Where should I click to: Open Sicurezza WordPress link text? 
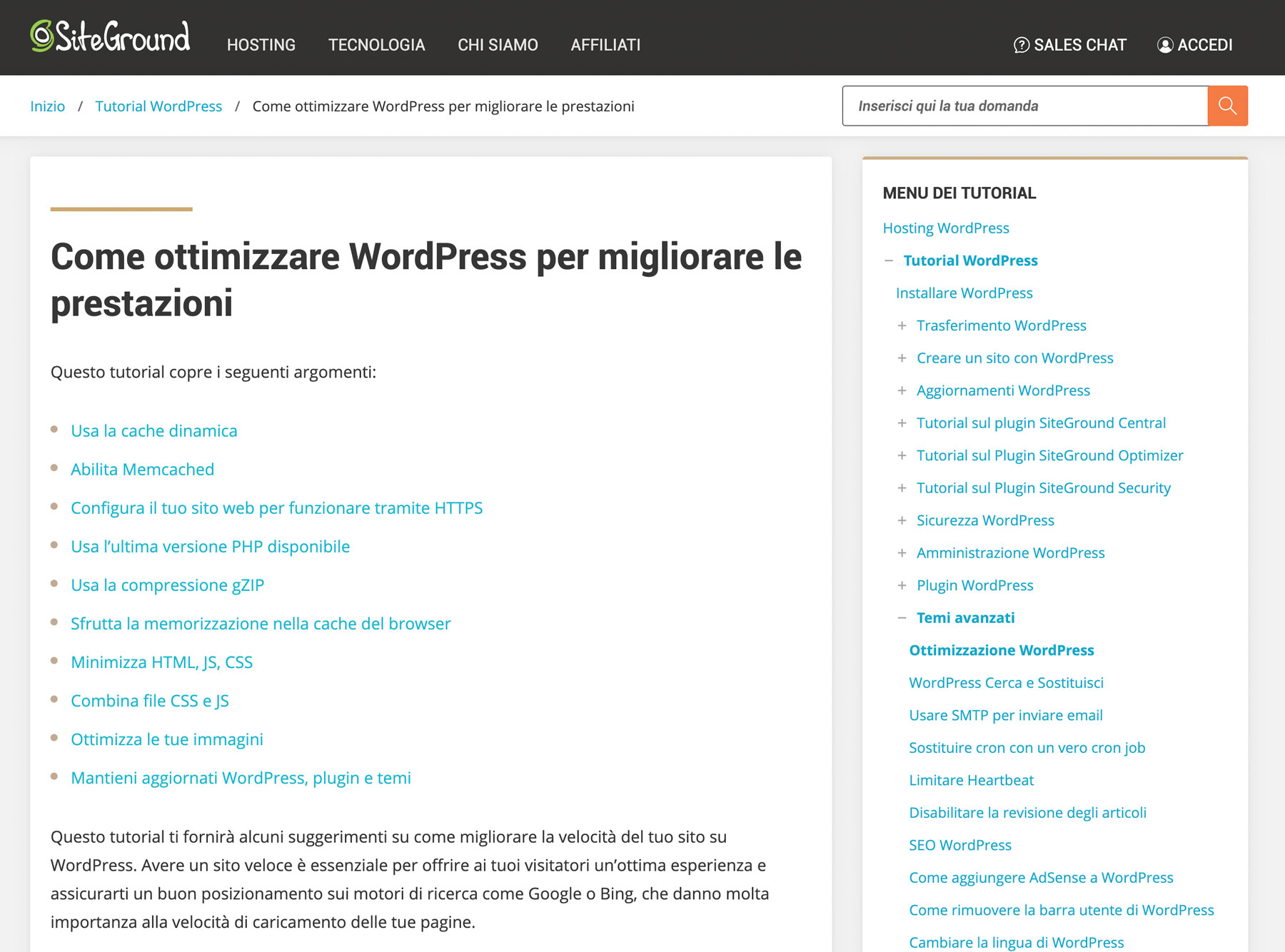click(985, 520)
